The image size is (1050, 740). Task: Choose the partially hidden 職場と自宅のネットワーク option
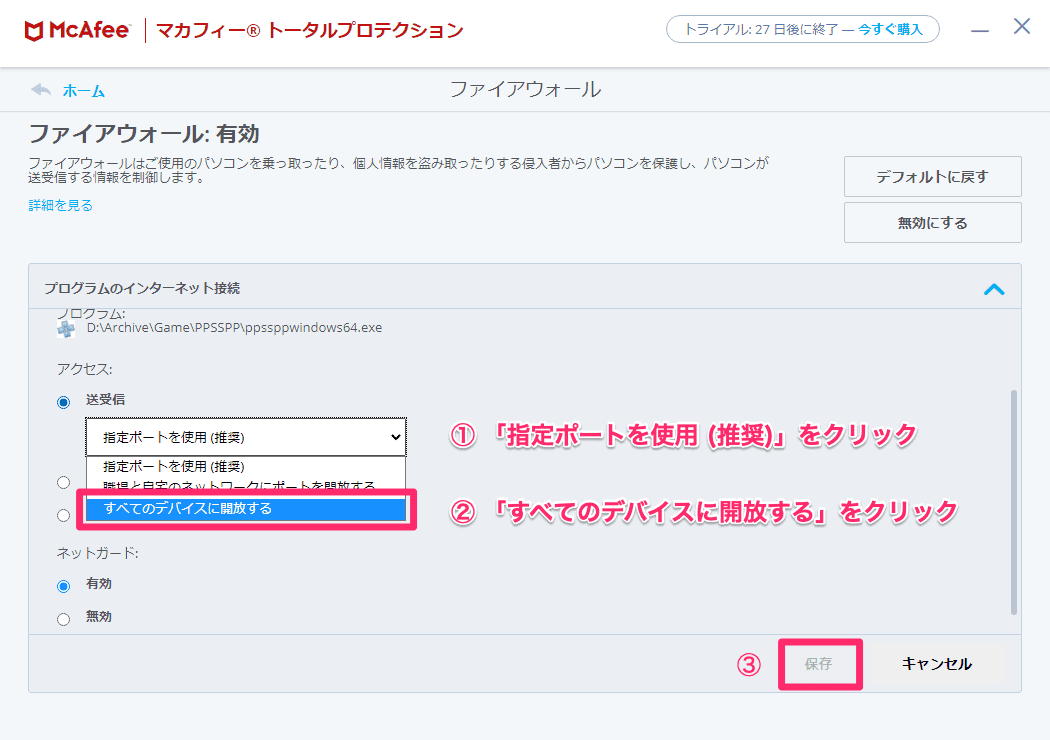(x=246, y=486)
